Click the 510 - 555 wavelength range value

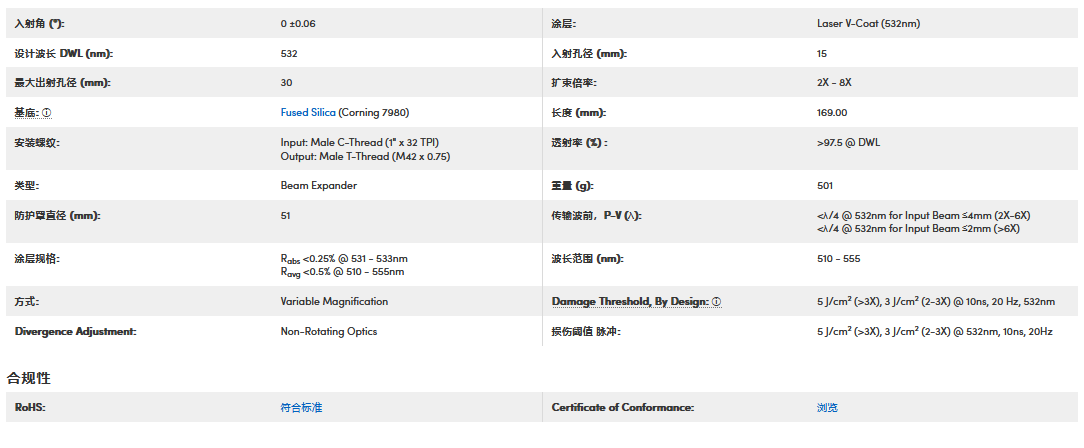(x=838, y=259)
